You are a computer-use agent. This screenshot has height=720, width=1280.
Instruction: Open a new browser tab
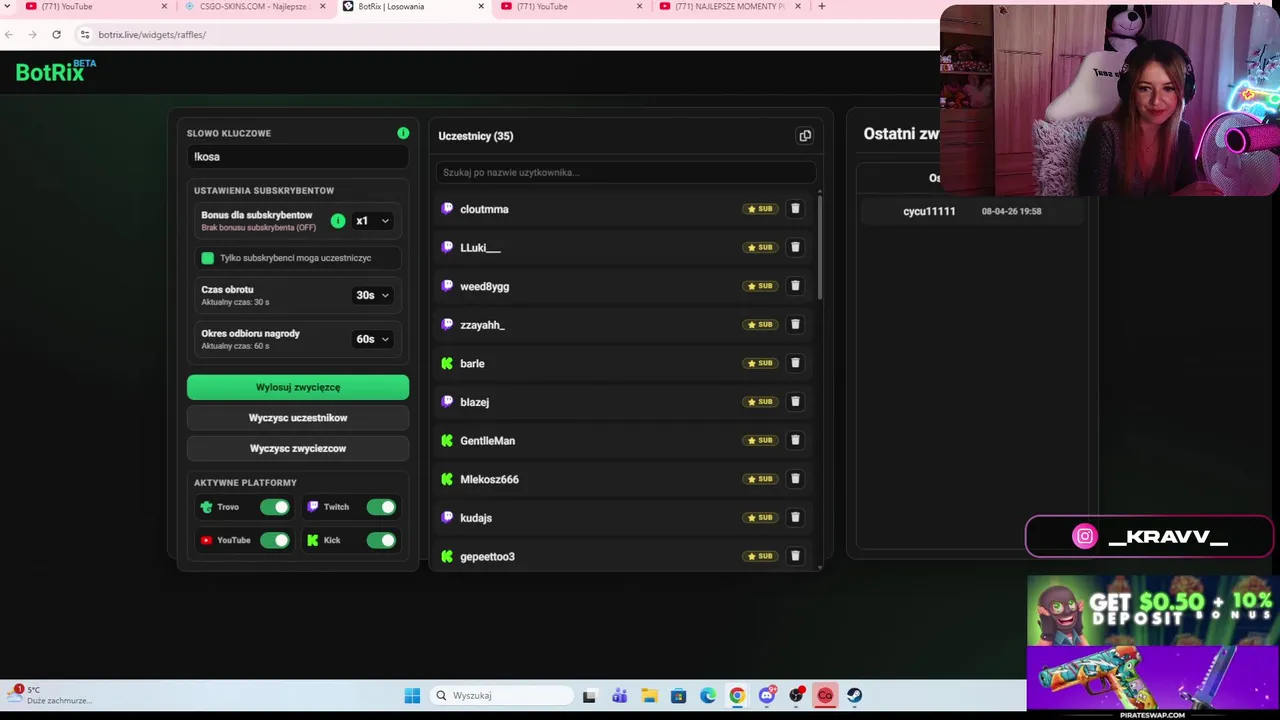pos(822,6)
